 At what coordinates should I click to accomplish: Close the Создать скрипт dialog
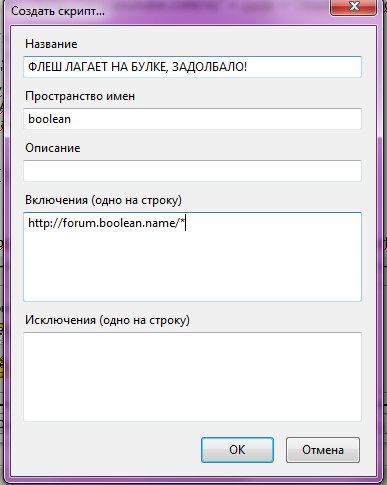click(354, 7)
